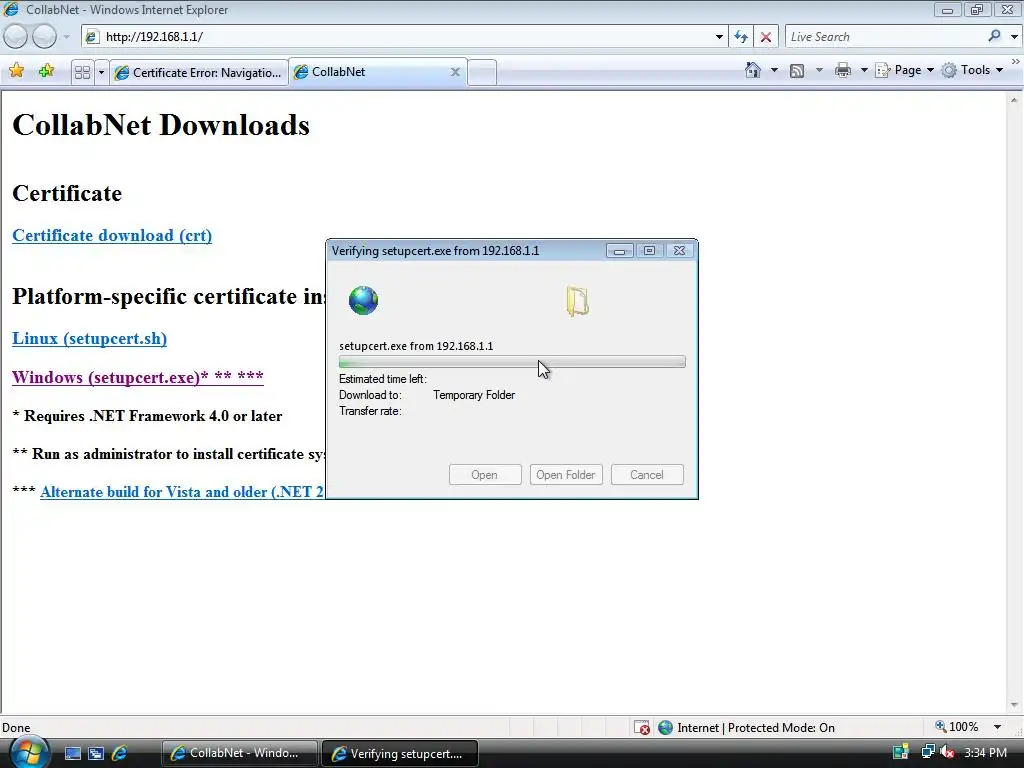Select the CollabNet tab
Screen dimensions: 1024x768
click(x=369, y=72)
